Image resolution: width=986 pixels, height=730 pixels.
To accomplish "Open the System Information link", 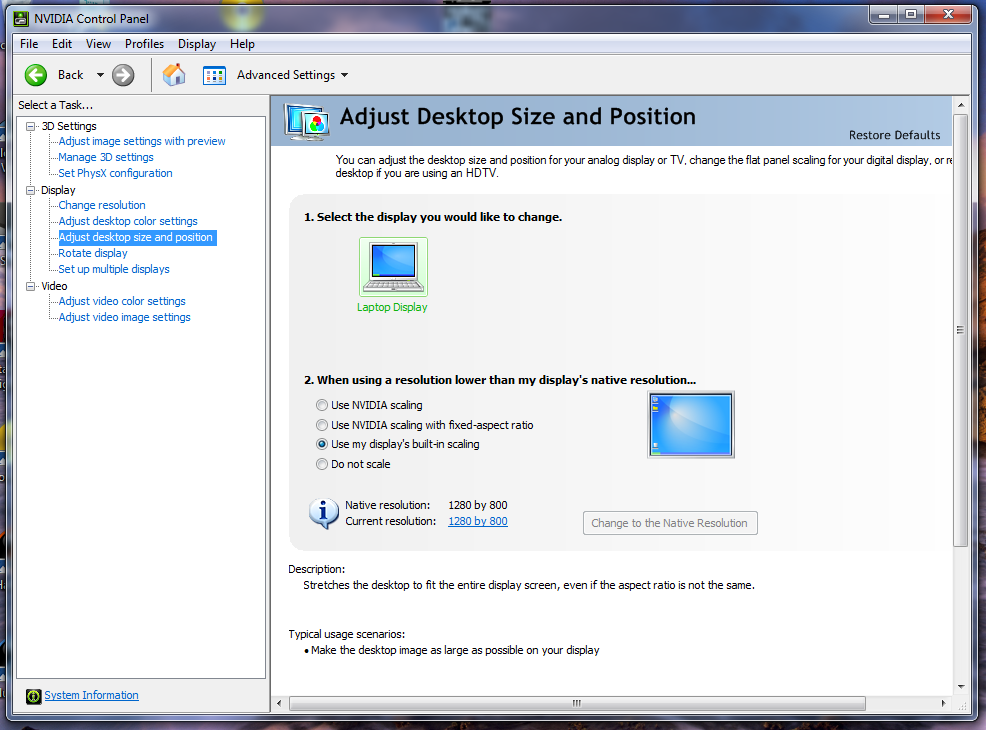I will (x=91, y=695).
